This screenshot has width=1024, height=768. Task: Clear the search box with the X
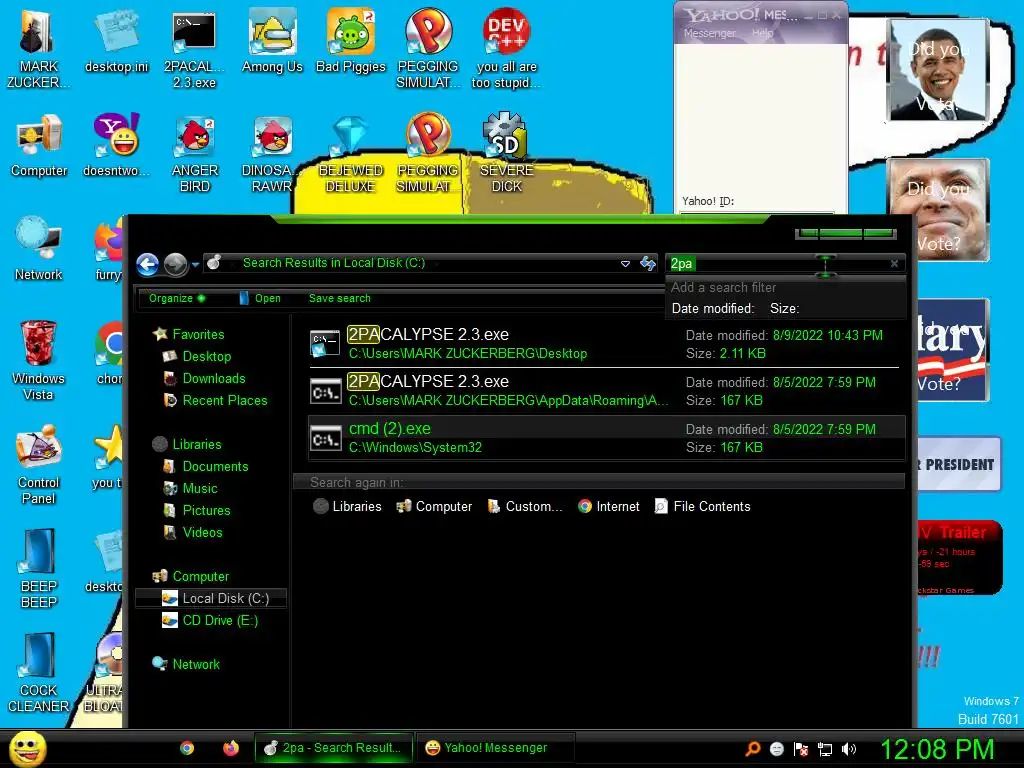click(x=894, y=264)
